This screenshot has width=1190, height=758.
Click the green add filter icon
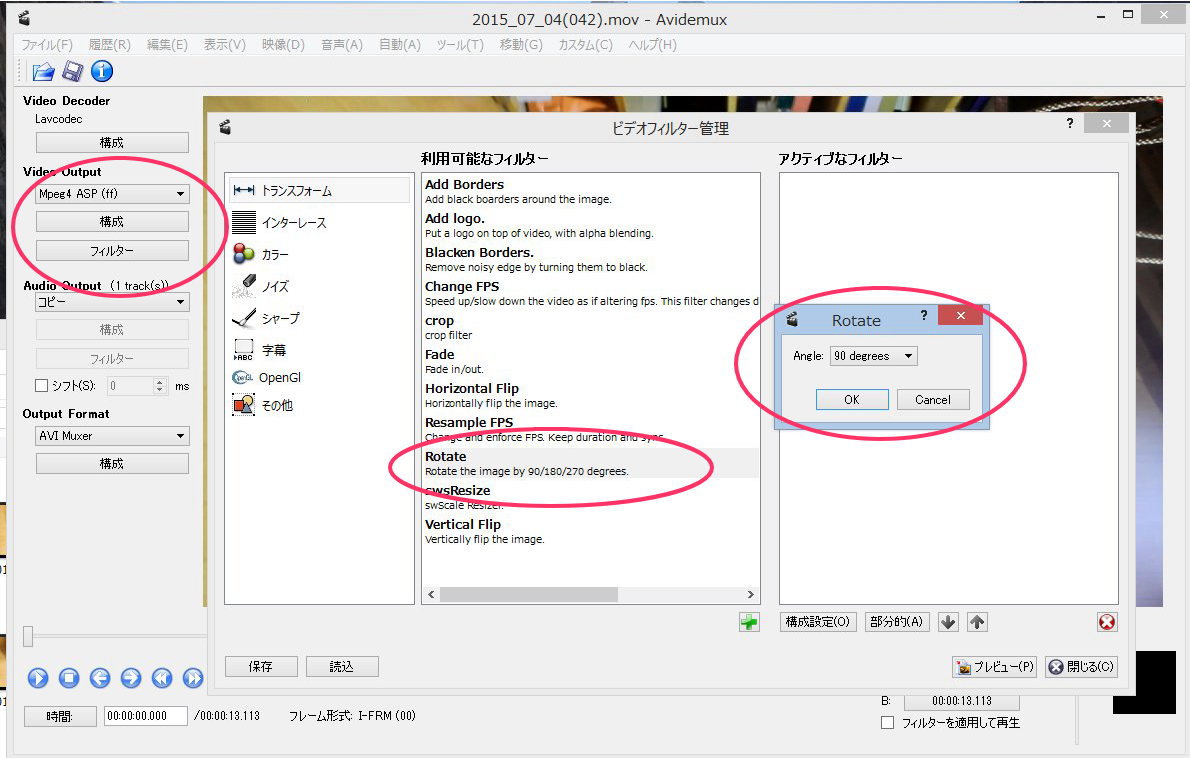click(749, 622)
